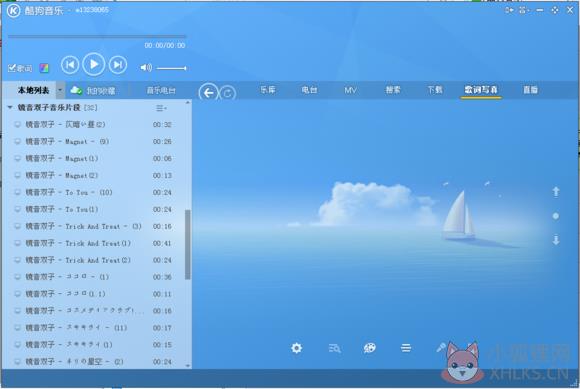
Task: Skip to the next track
Action: coord(118,65)
